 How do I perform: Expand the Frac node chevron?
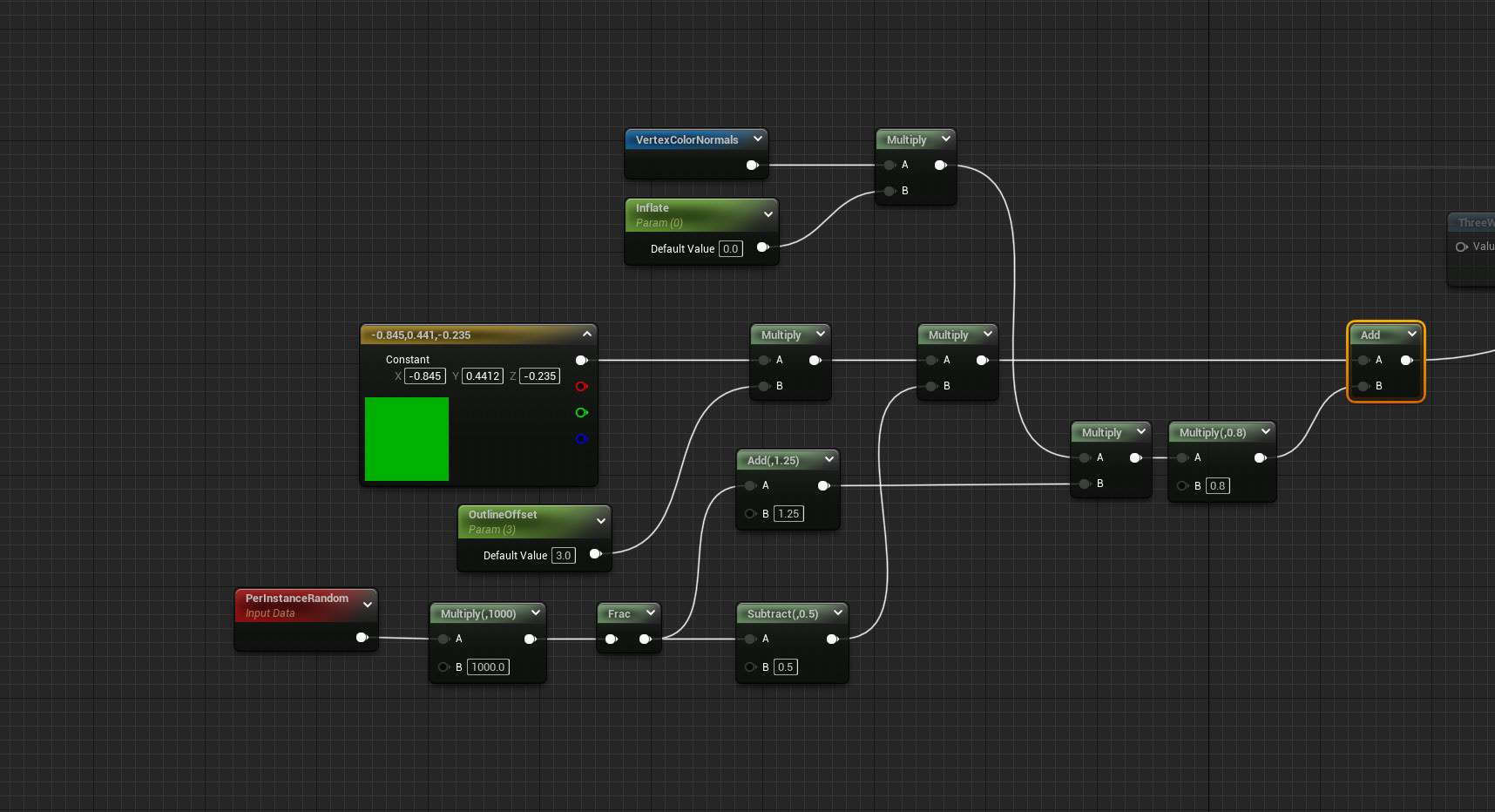(x=651, y=612)
